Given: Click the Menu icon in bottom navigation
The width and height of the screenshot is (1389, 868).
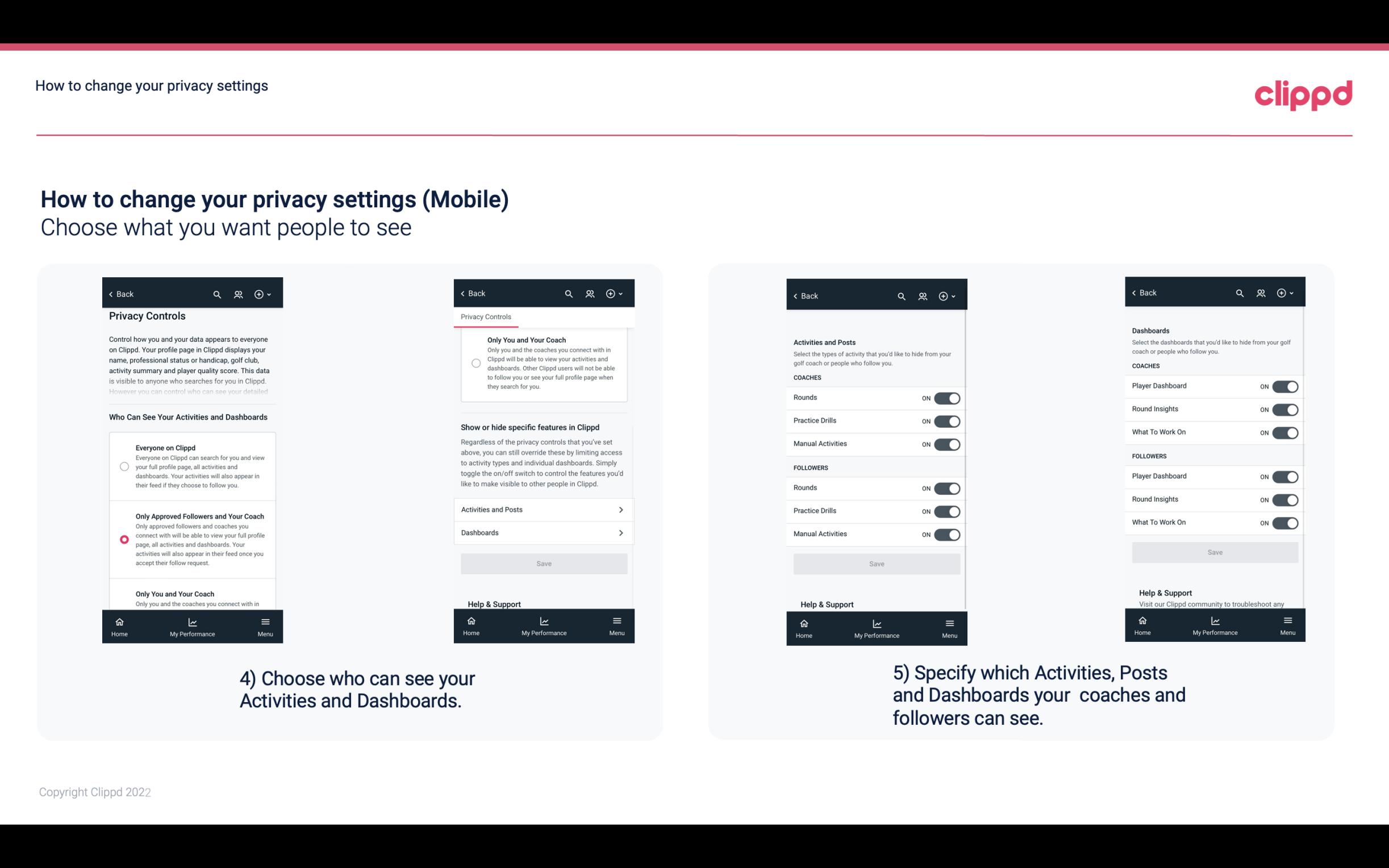Looking at the screenshot, I should click(265, 622).
